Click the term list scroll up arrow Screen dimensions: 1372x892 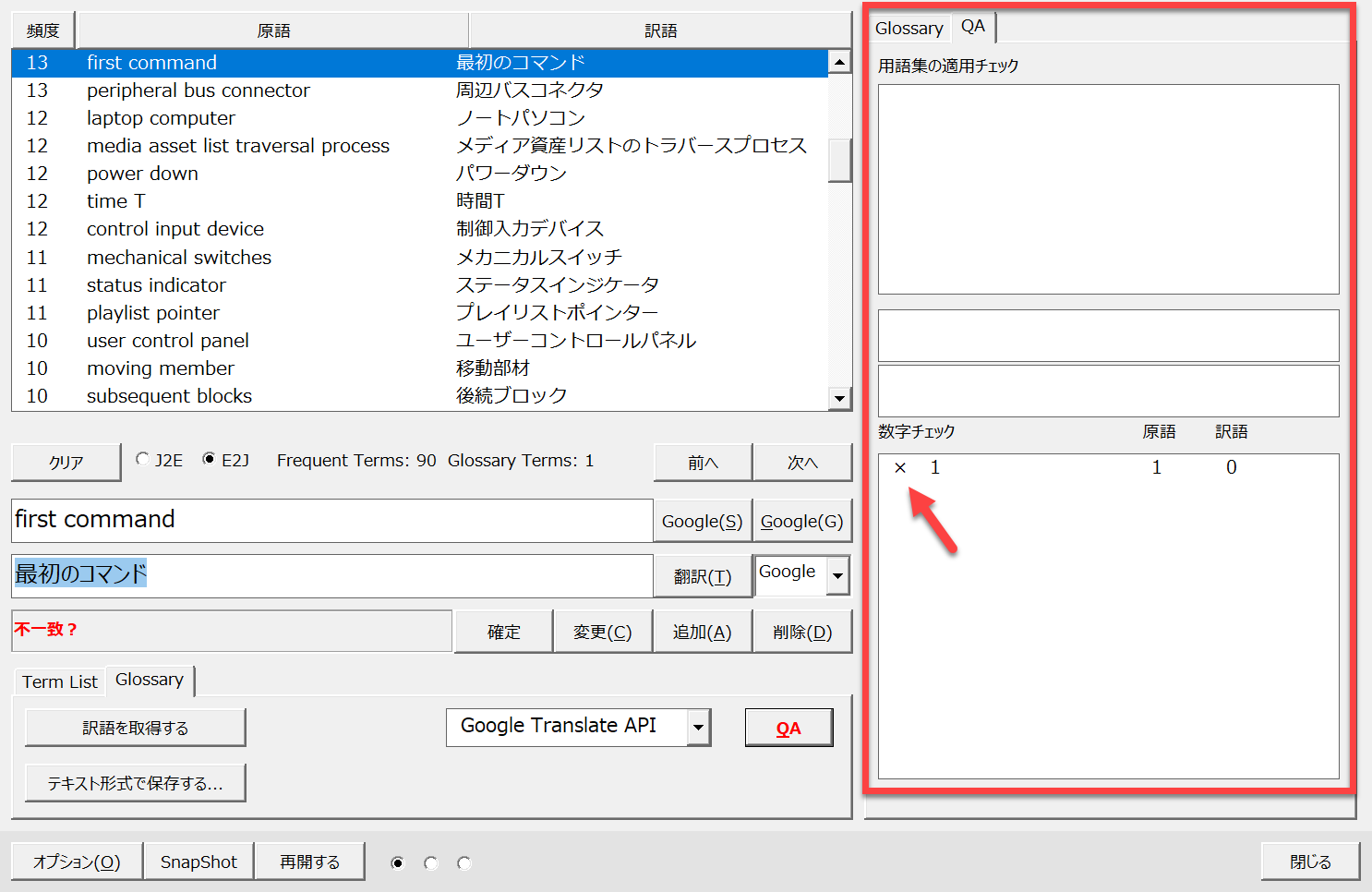[839, 63]
